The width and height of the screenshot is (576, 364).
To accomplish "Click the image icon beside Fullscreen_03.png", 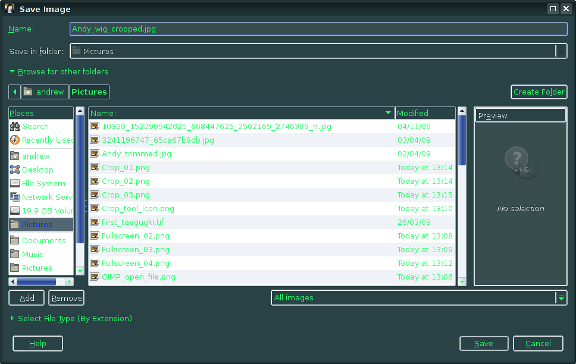I will (95, 249).
